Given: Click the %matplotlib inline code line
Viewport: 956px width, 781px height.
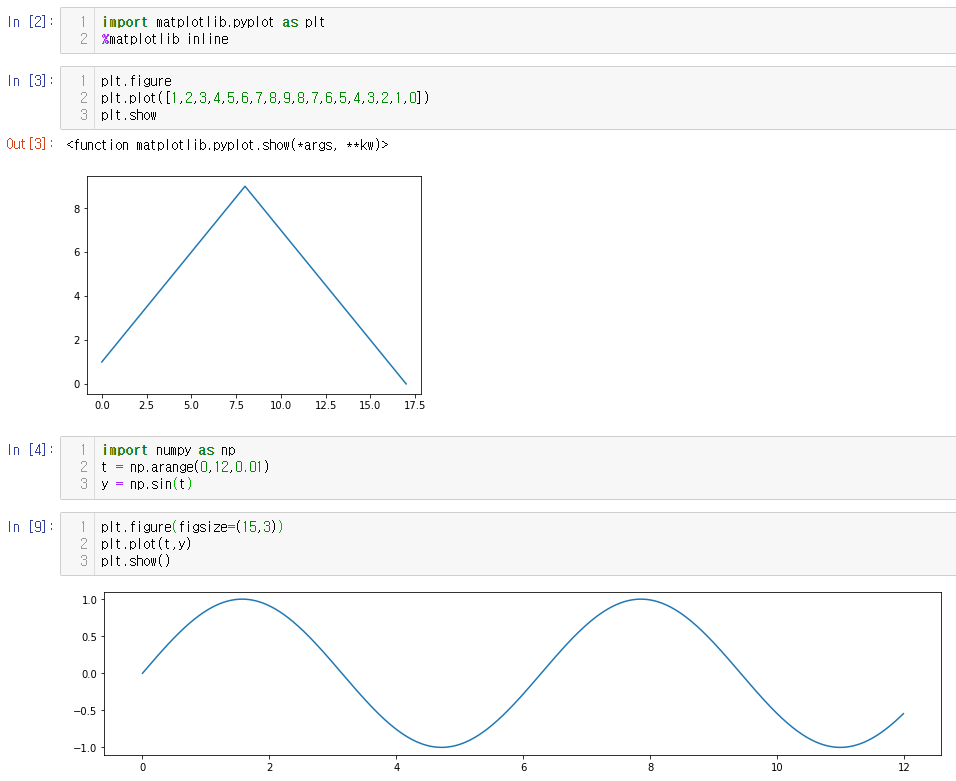Looking at the screenshot, I should pyautogui.click(x=165, y=39).
